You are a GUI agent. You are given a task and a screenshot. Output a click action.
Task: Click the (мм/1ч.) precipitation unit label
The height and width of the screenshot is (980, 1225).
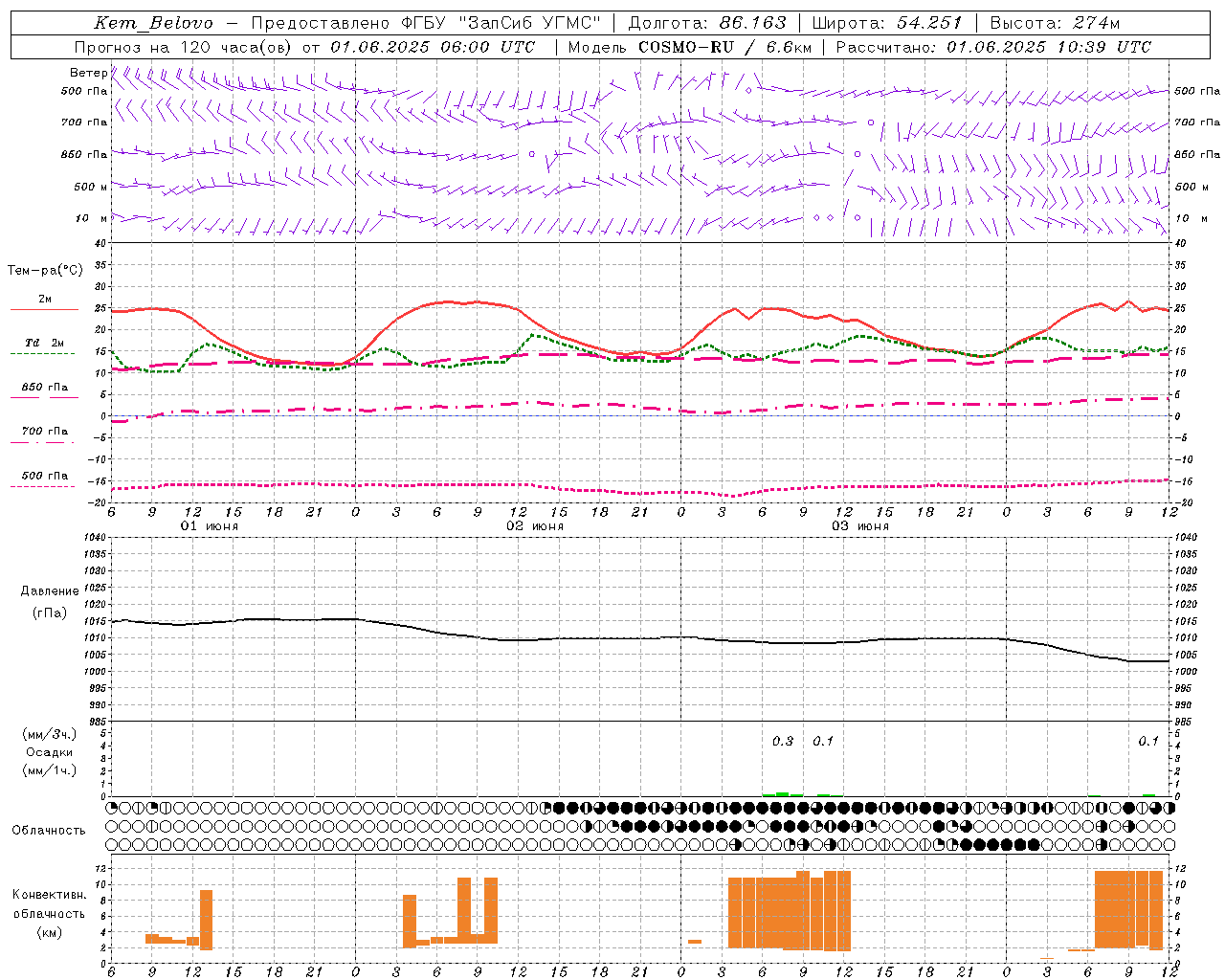tap(49, 770)
